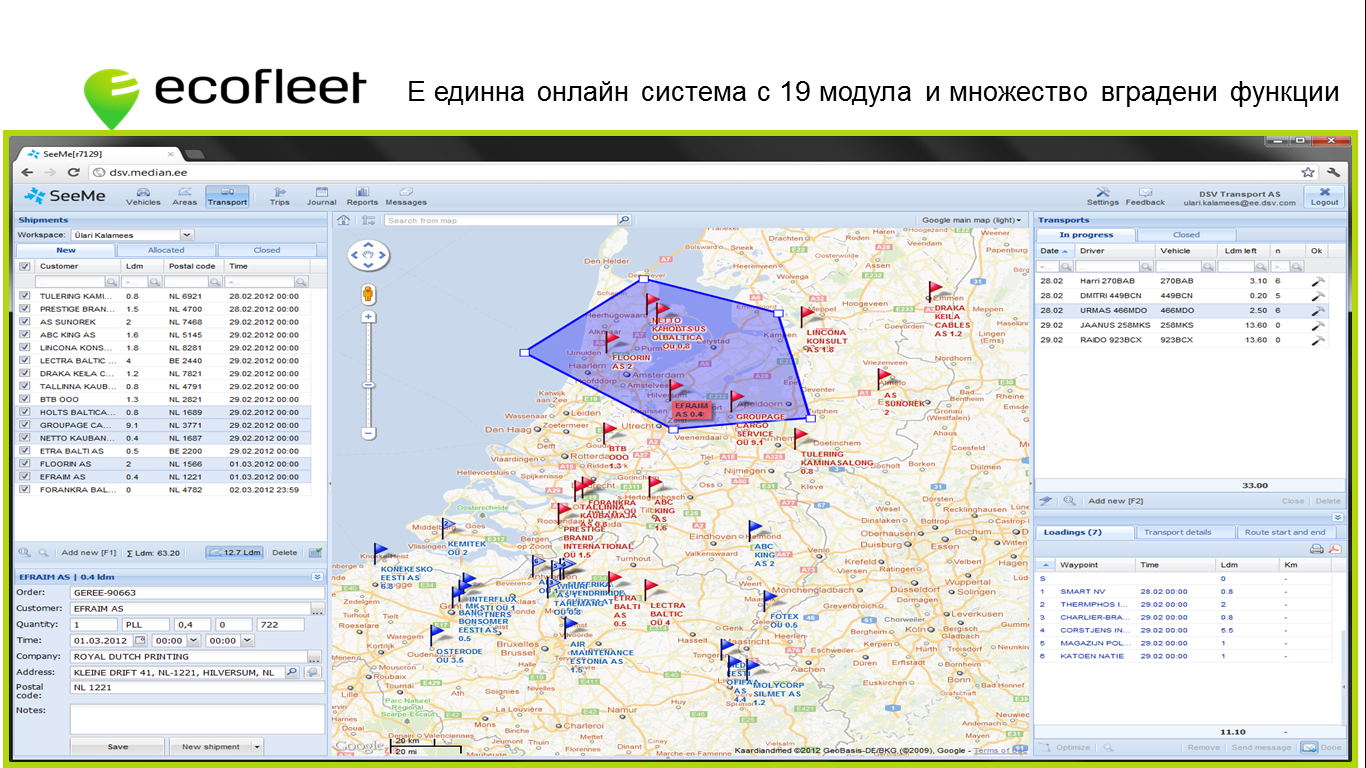Switch to the Allocated shipments tab
The height and width of the screenshot is (768, 1366).
[x=166, y=250]
